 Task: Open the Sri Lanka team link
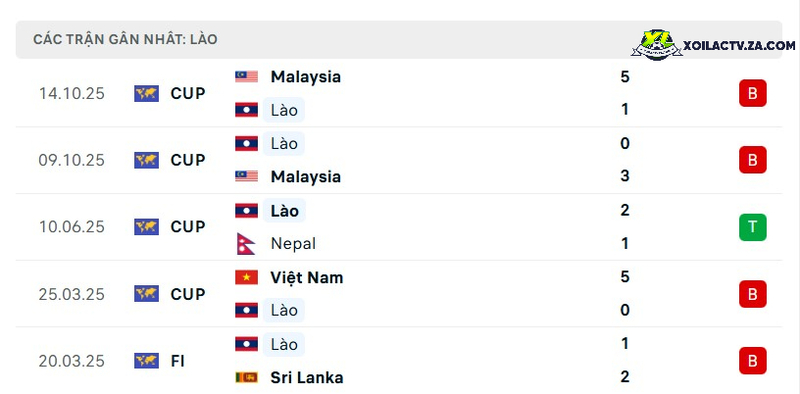coord(307,378)
